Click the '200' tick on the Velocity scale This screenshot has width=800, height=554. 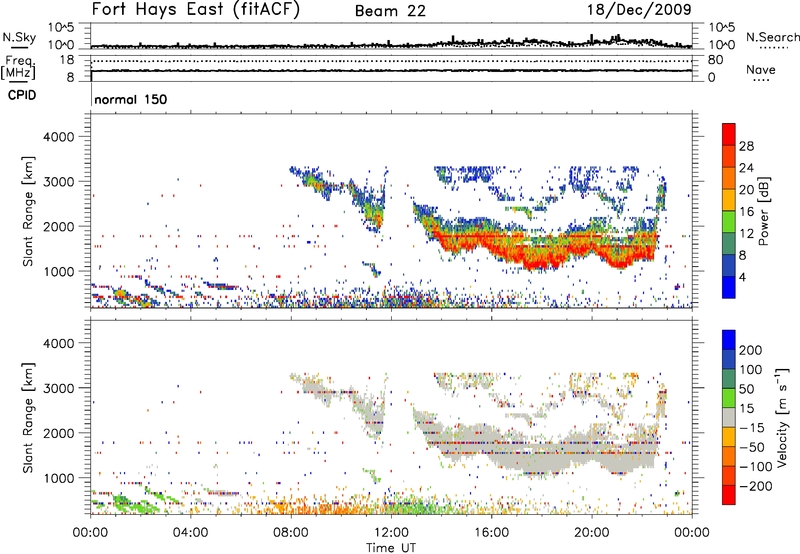point(751,350)
